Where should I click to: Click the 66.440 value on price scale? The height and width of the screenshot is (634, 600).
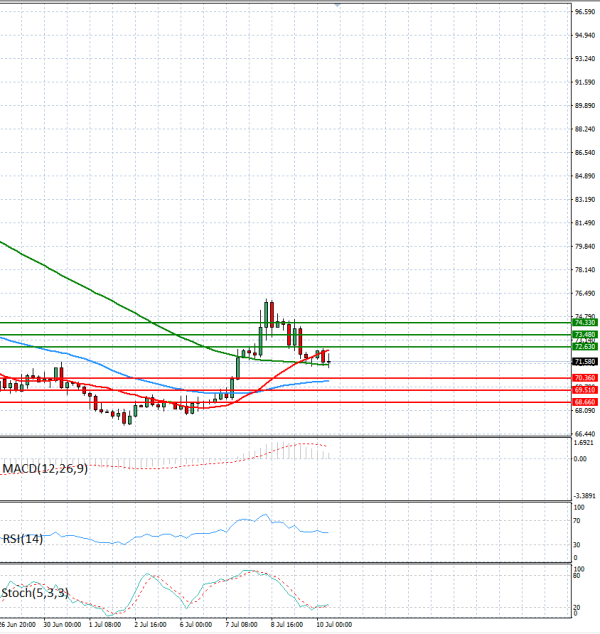tap(585, 434)
